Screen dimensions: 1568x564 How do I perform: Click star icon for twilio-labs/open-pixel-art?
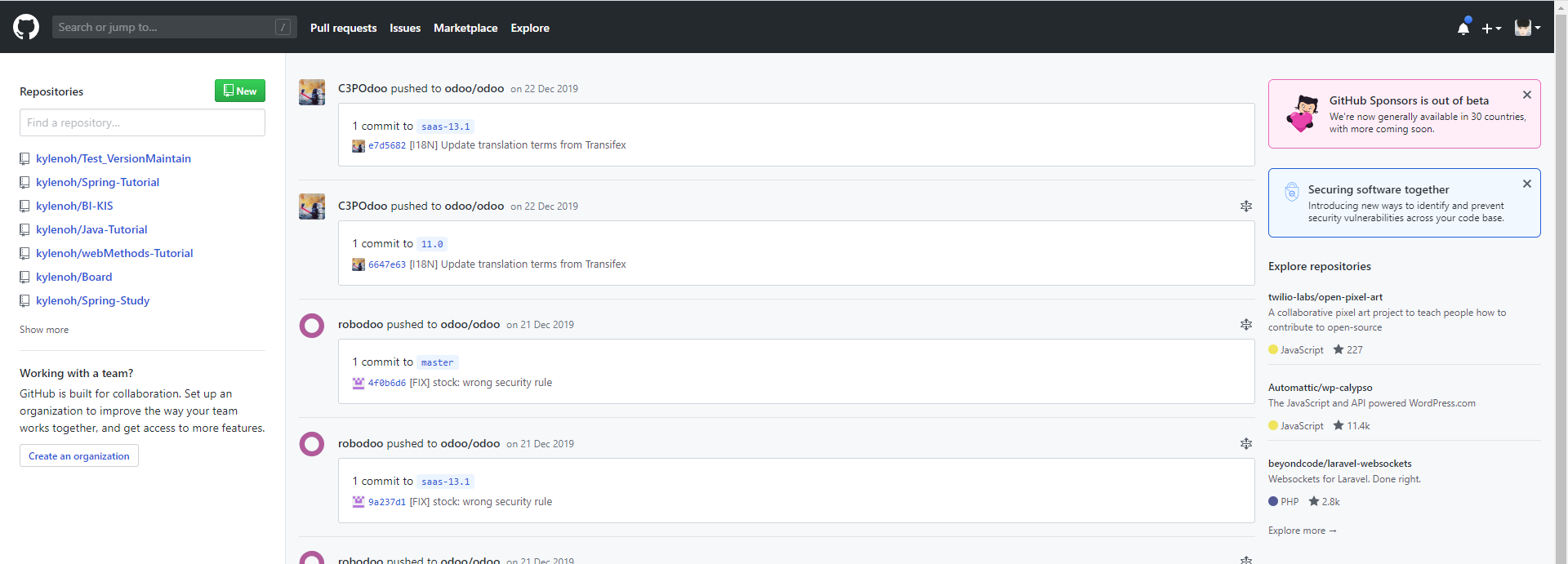(1339, 349)
